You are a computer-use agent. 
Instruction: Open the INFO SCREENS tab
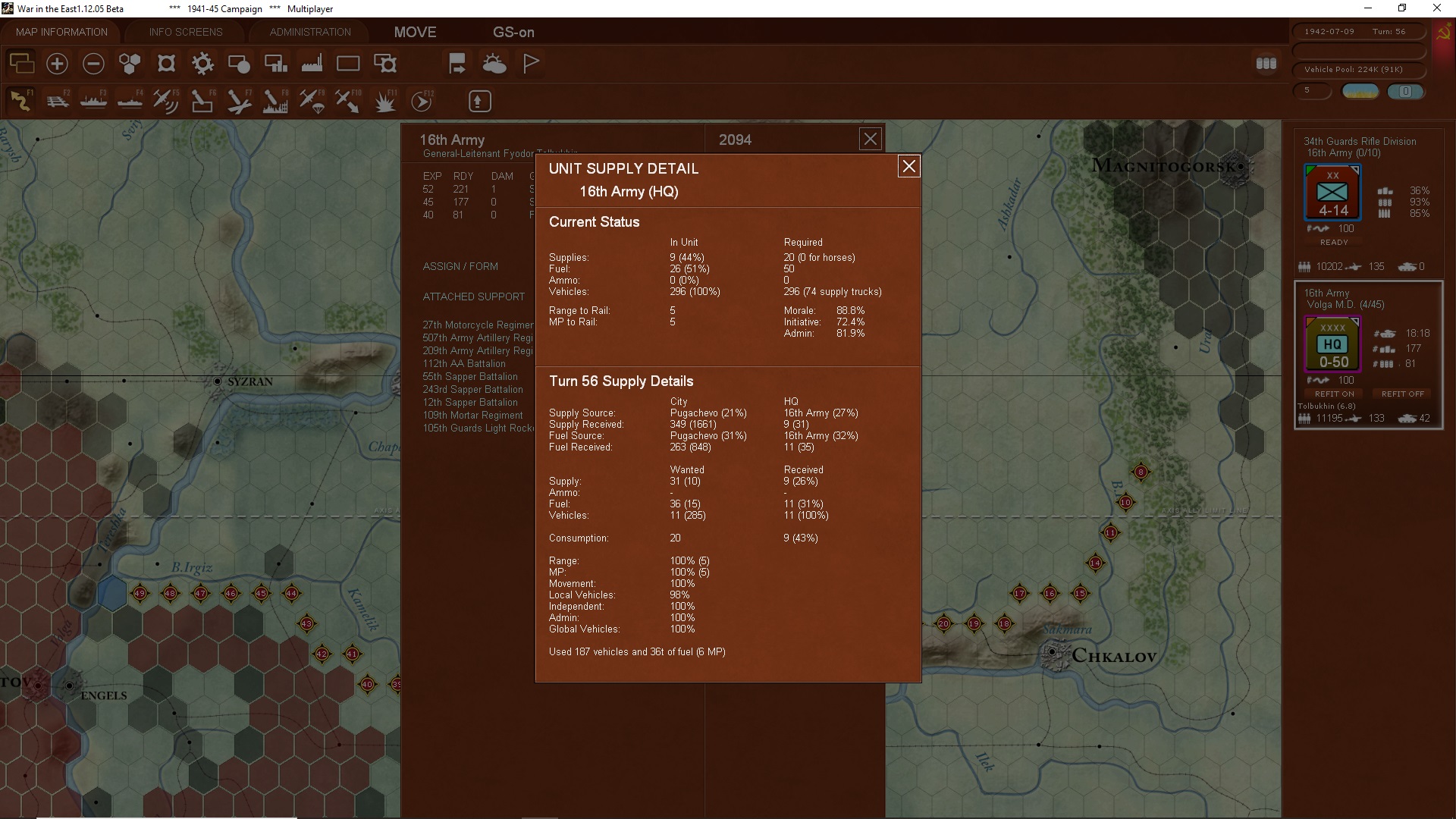186,32
